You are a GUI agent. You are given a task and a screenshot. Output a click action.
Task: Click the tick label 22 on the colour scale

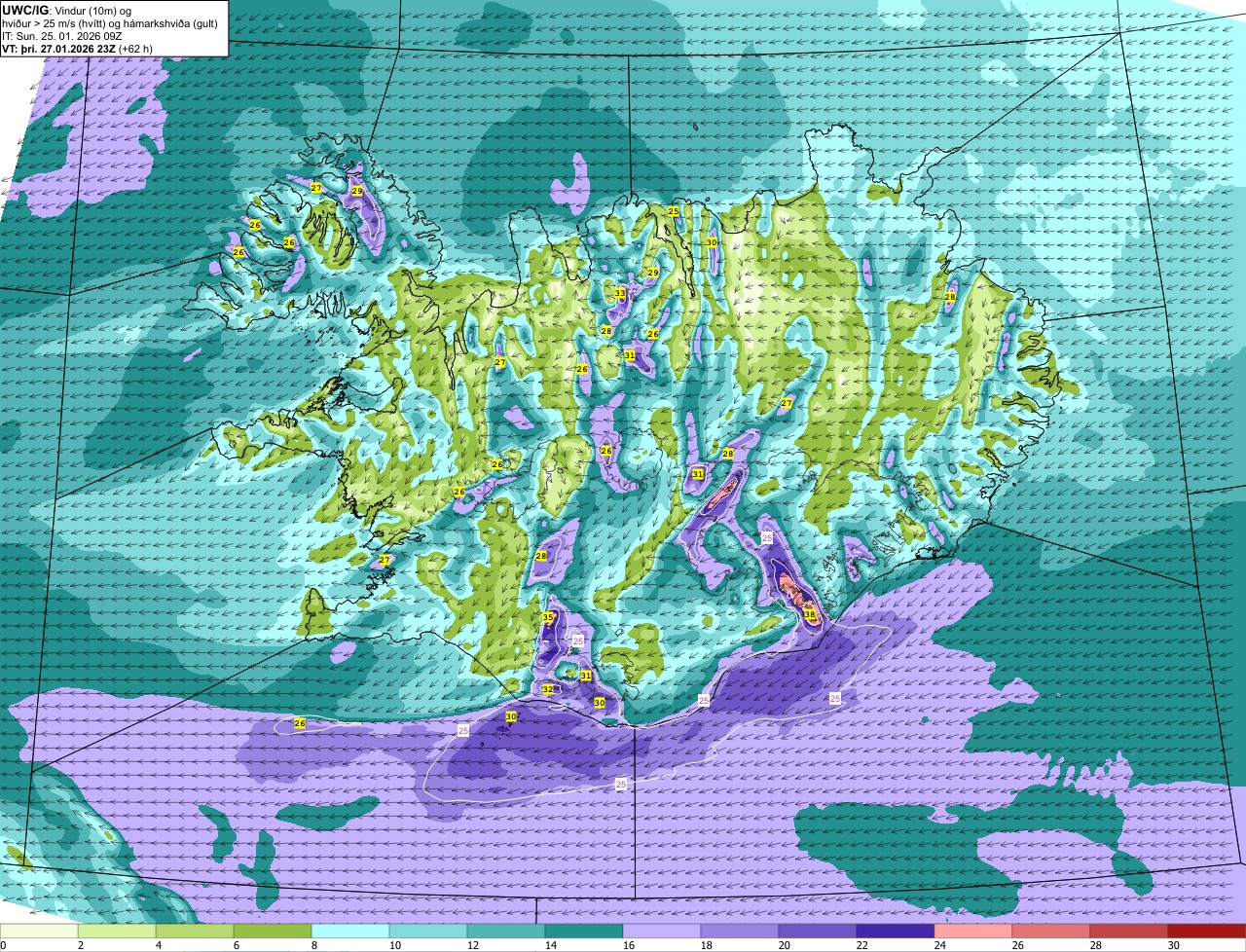click(861, 945)
